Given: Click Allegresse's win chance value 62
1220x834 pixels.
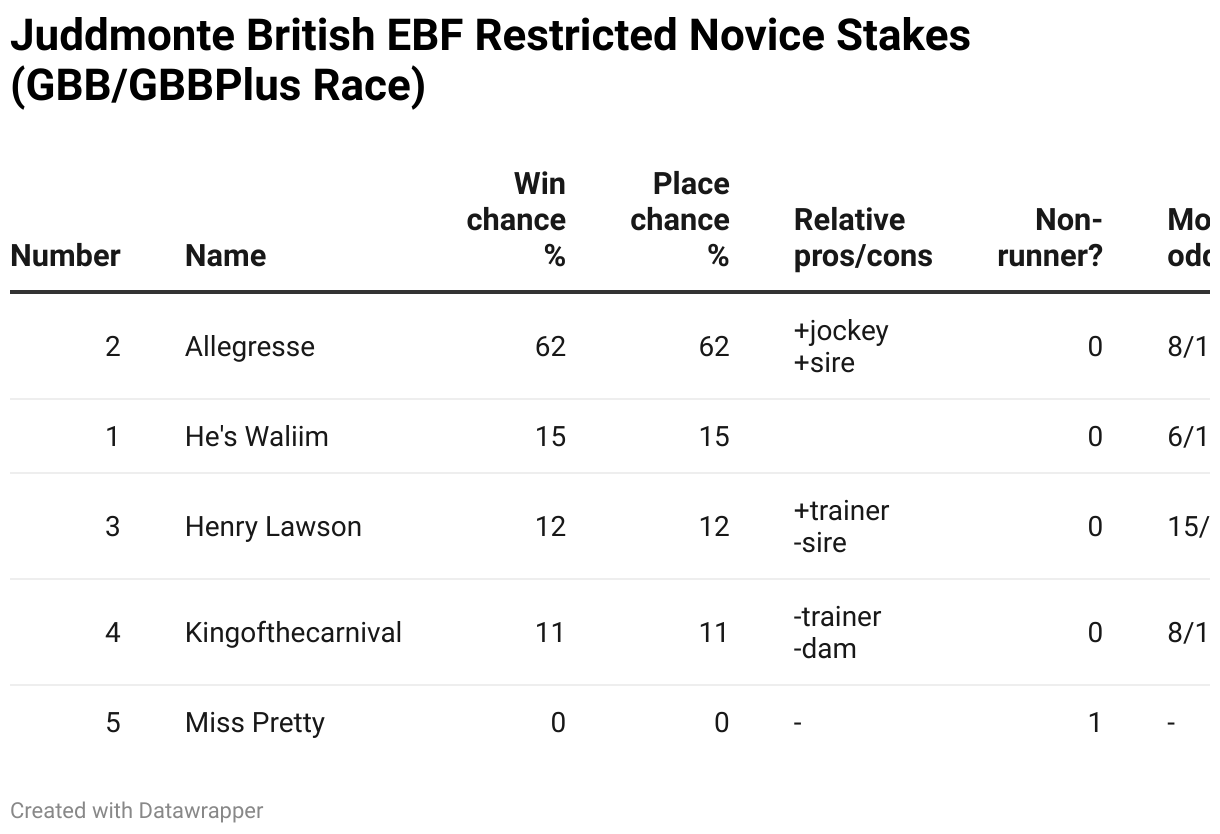Looking at the screenshot, I should click(x=550, y=347).
